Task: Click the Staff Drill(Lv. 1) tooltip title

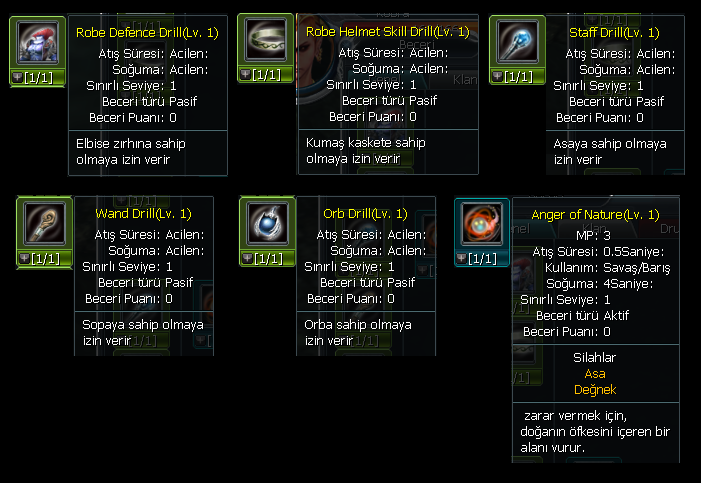Action: pyautogui.click(x=610, y=33)
